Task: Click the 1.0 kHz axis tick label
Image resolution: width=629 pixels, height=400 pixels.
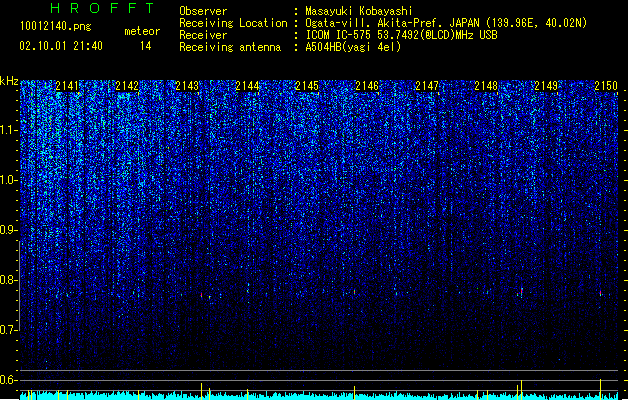Action: click(x=9, y=180)
